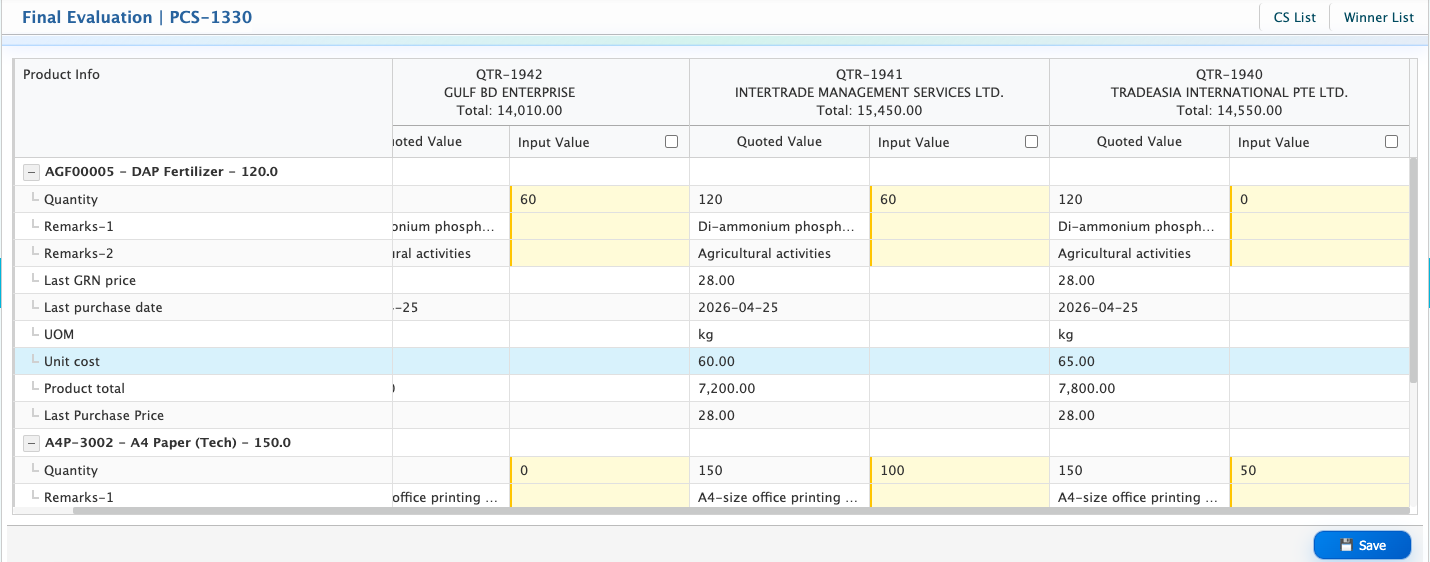Select the UOM row label
Screen dimensions: 1430x562
tap(59, 334)
